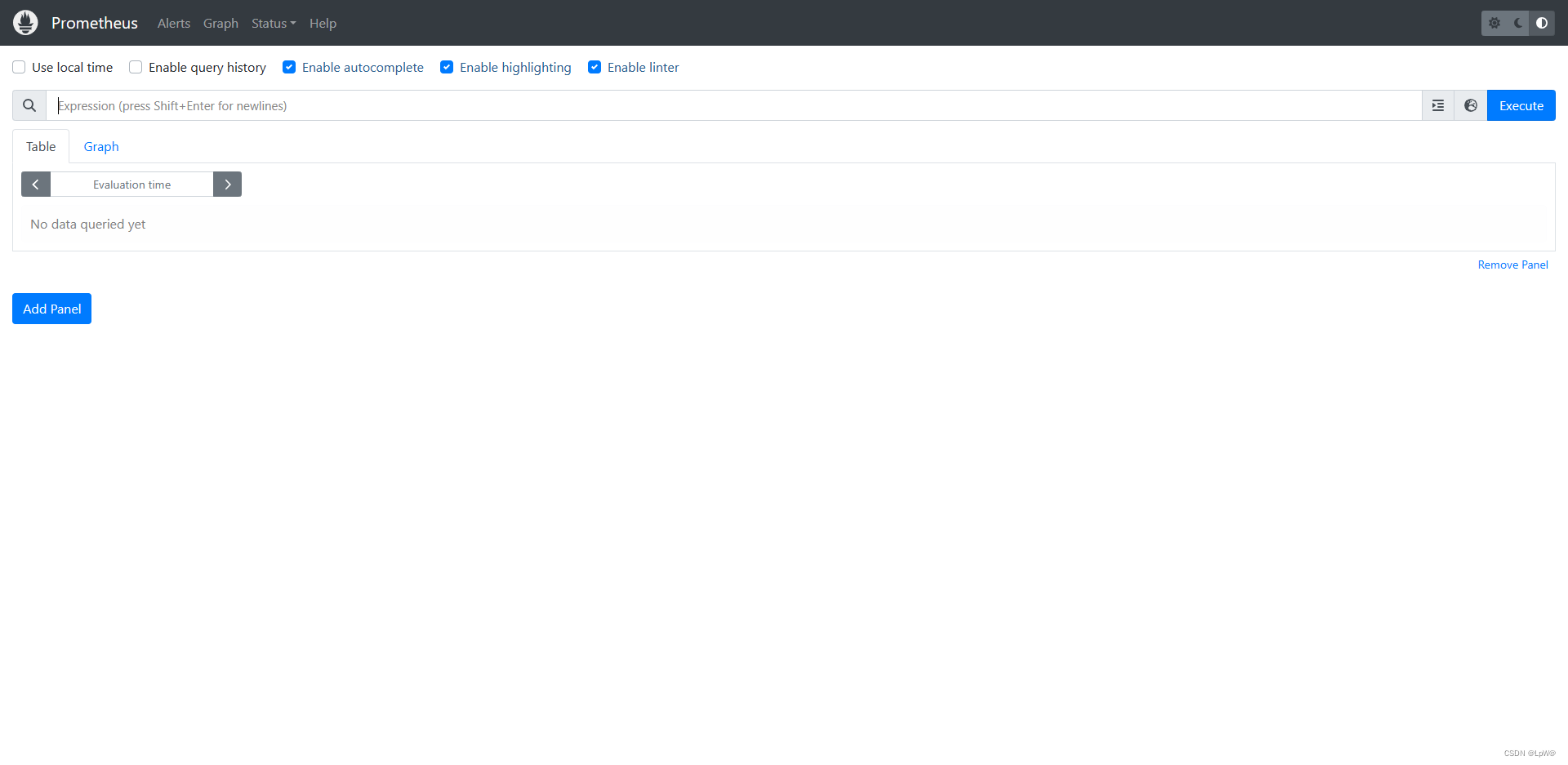Open the metrics explorer icon

(x=1438, y=105)
